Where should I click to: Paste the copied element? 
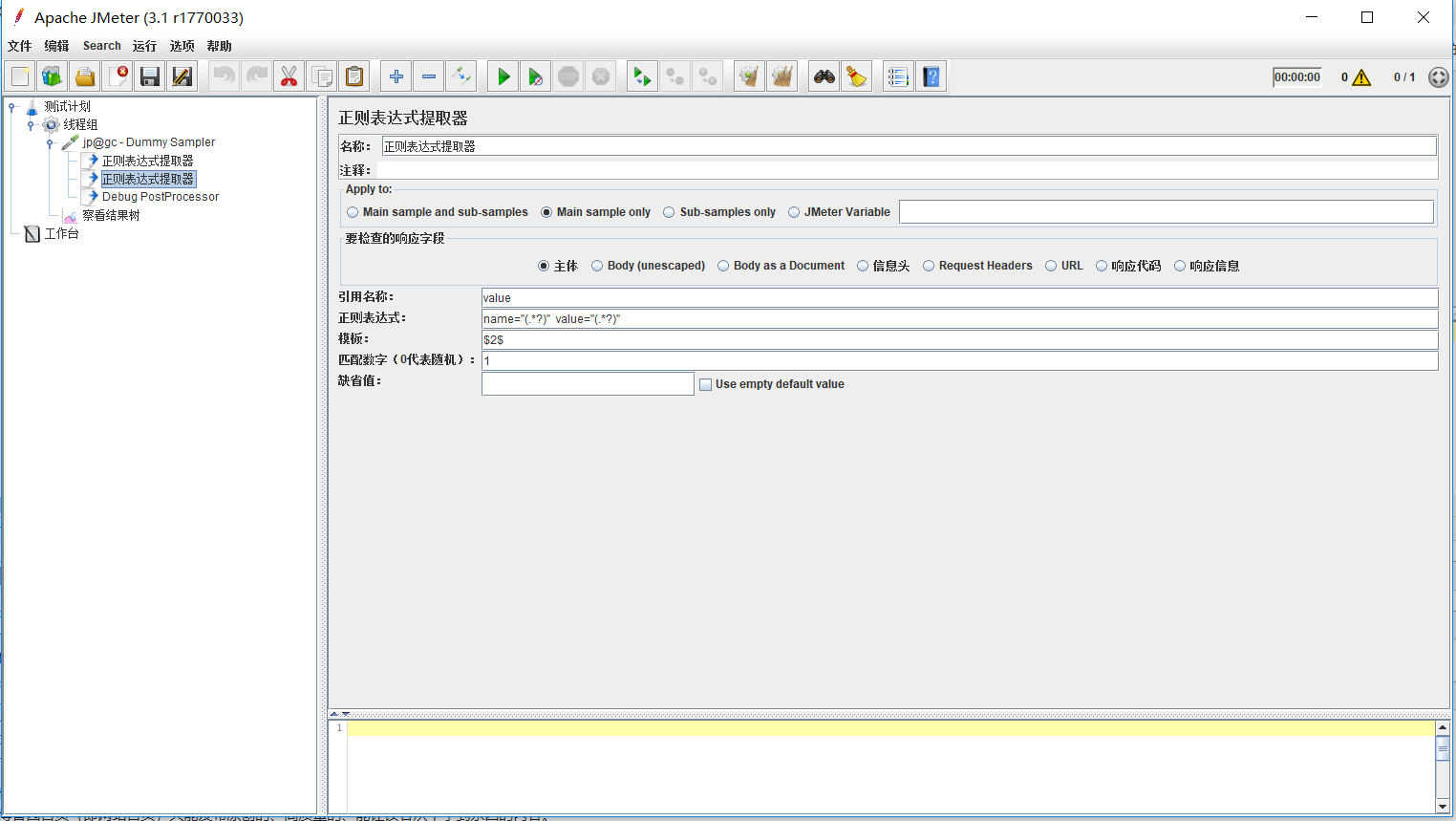point(354,76)
